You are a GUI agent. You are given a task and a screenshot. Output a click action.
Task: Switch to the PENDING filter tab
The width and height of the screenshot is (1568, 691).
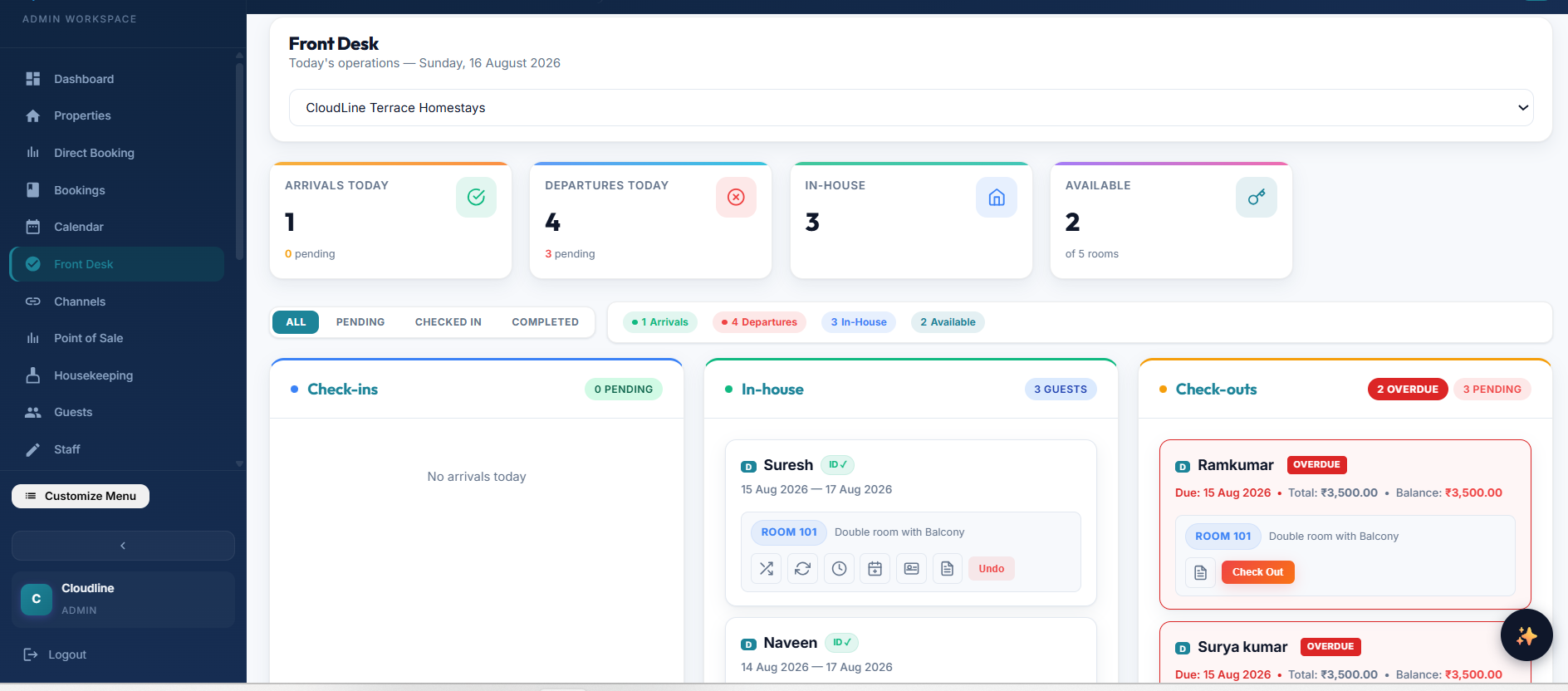360,322
